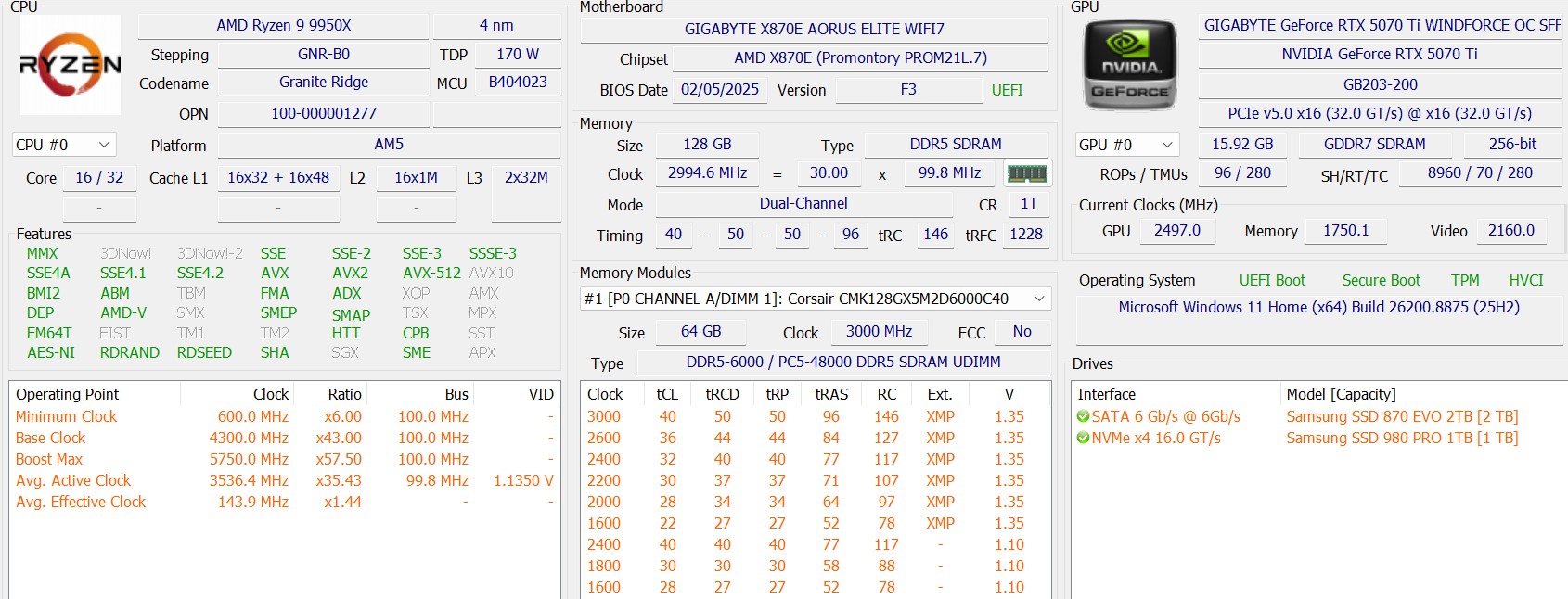Click the NVIDIA GeForce logo image
This screenshot has width=1568, height=599.
(x=1130, y=65)
